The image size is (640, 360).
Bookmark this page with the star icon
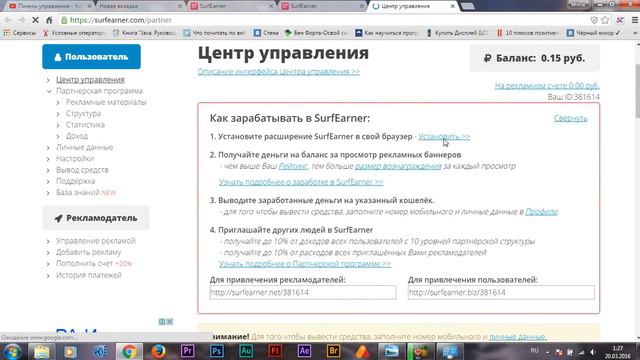pos(605,20)
